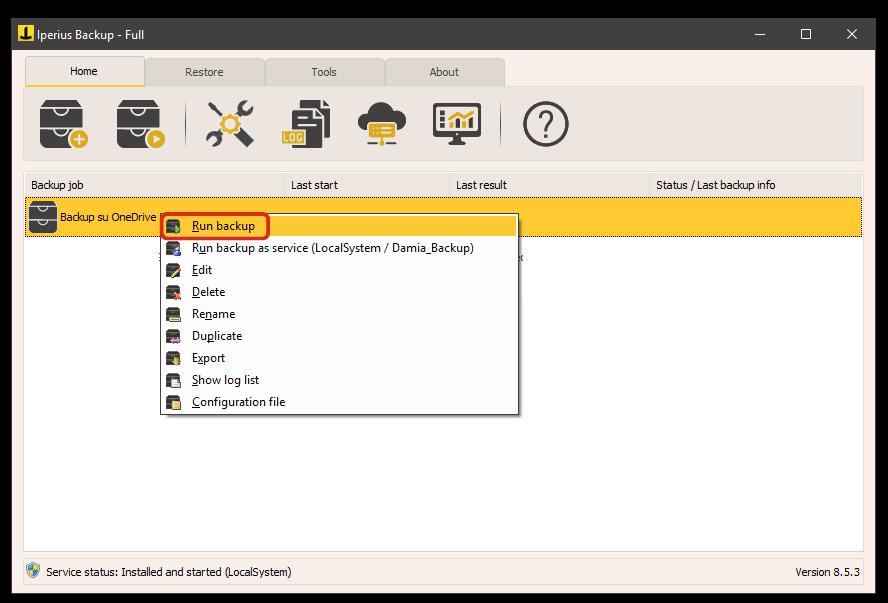Choose Export in the context menu
The height and width of the screenshot is (603, 888).
click(x=339, y=358)
